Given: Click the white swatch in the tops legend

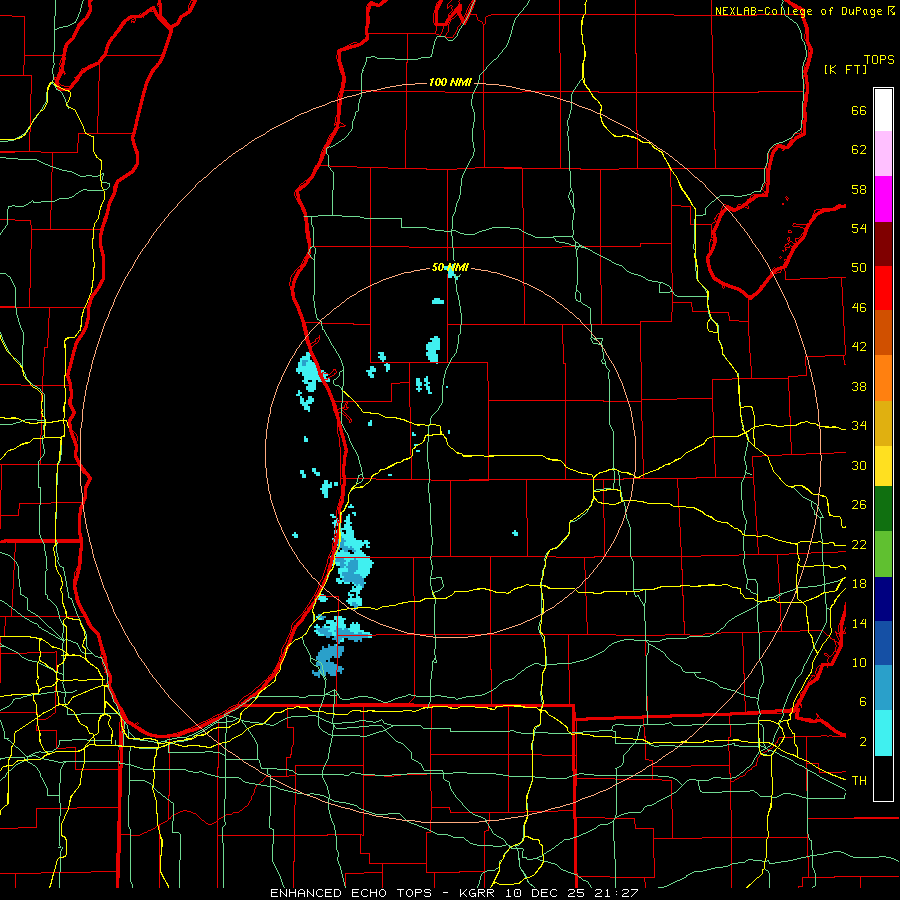Looking at the screenshot, I should coord(883,110).
